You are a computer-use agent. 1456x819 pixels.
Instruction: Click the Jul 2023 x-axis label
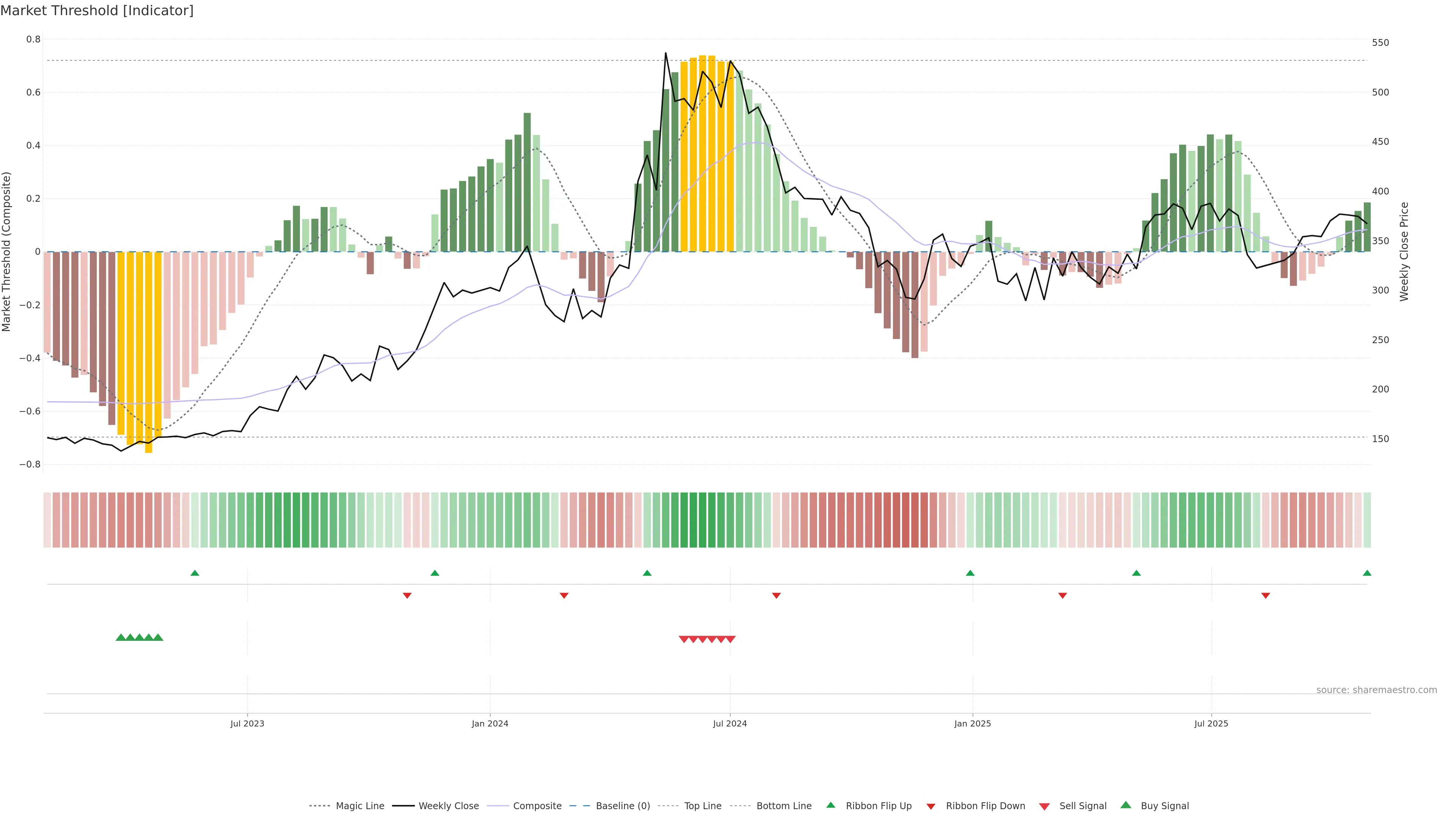click(x=247, y=723)
